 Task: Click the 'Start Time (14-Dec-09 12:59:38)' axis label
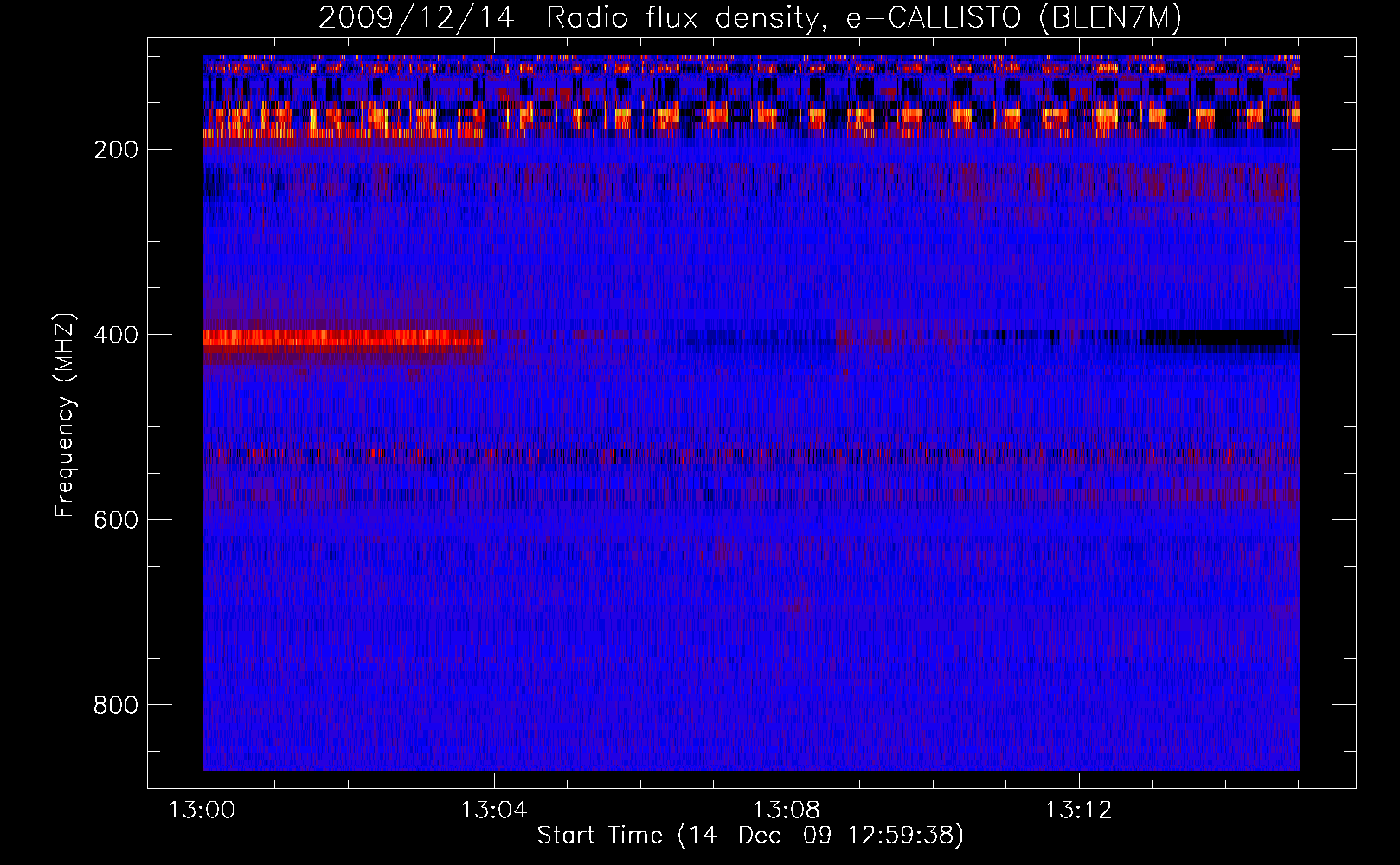[x=750, y=836]
